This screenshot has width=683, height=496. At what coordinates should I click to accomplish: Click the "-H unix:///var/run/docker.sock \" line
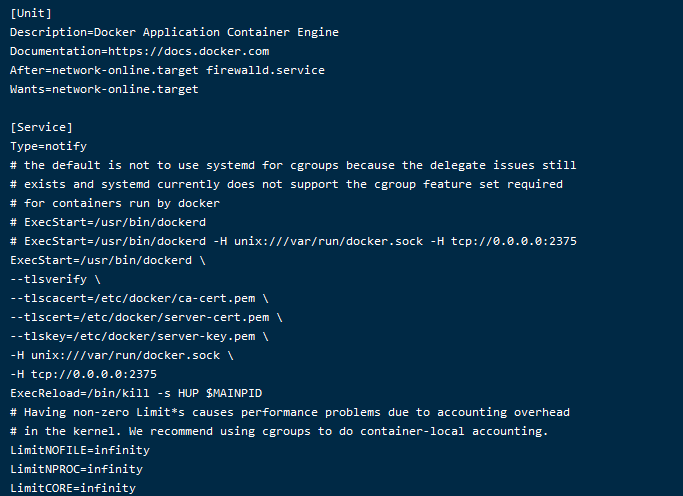[121, 355]
